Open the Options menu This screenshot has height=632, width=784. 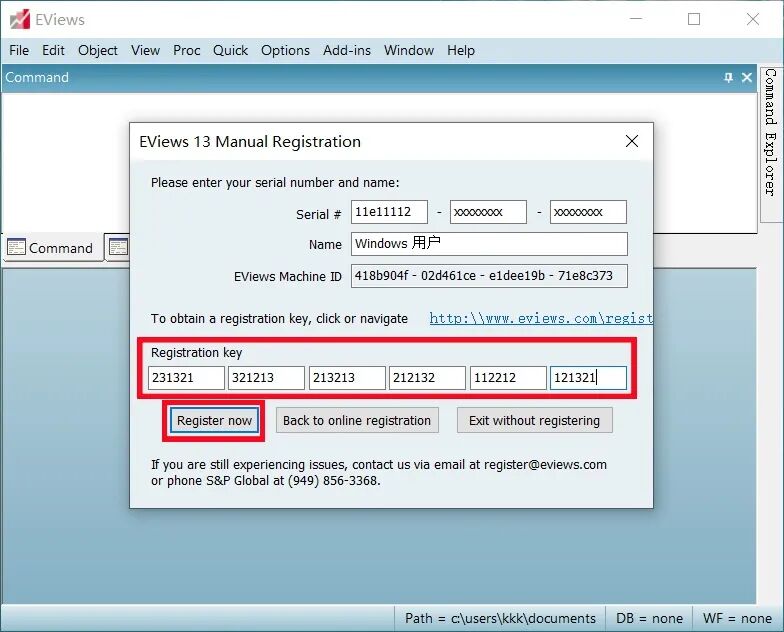pyautogui.click(x=285, y=50)
